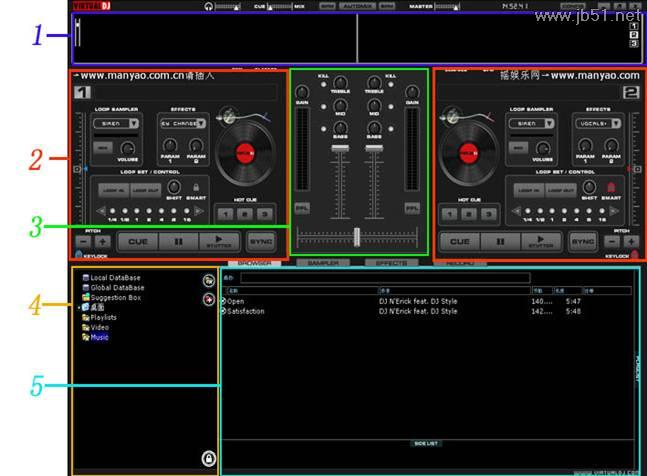Click the deck 1 turntable vinyl

(246, 153)
